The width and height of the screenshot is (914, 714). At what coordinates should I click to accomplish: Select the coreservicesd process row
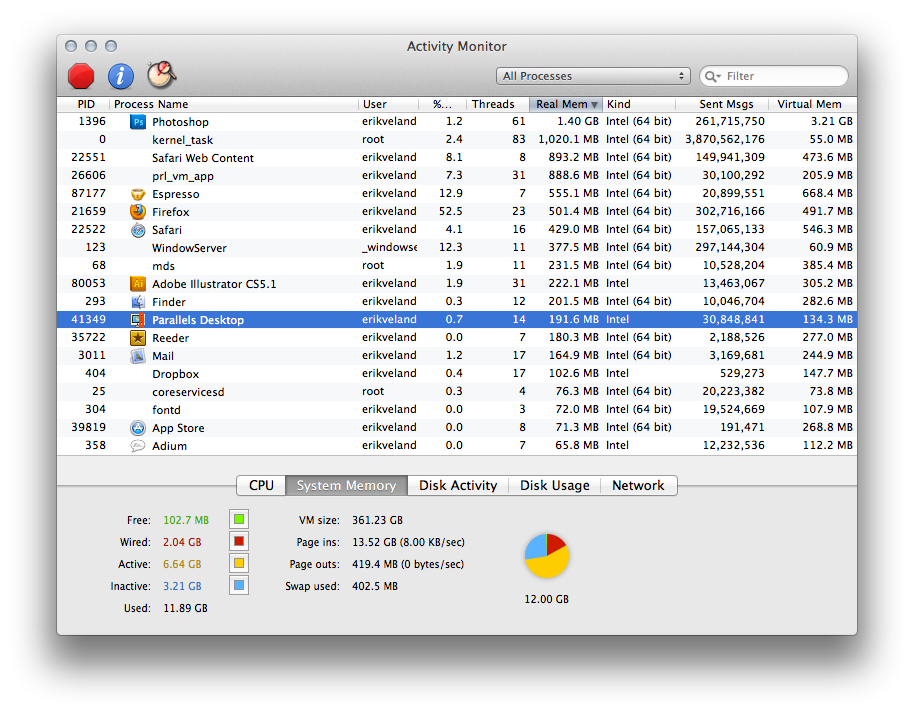point(457,391)
